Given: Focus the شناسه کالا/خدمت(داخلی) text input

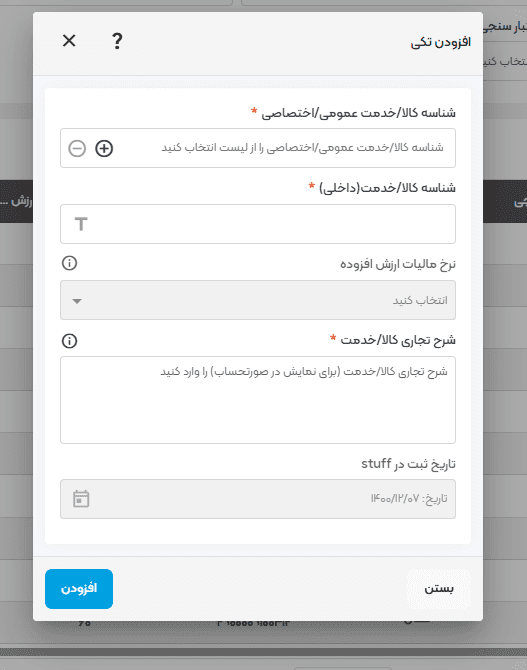Looking at the screenshot, I should point(258,224).
